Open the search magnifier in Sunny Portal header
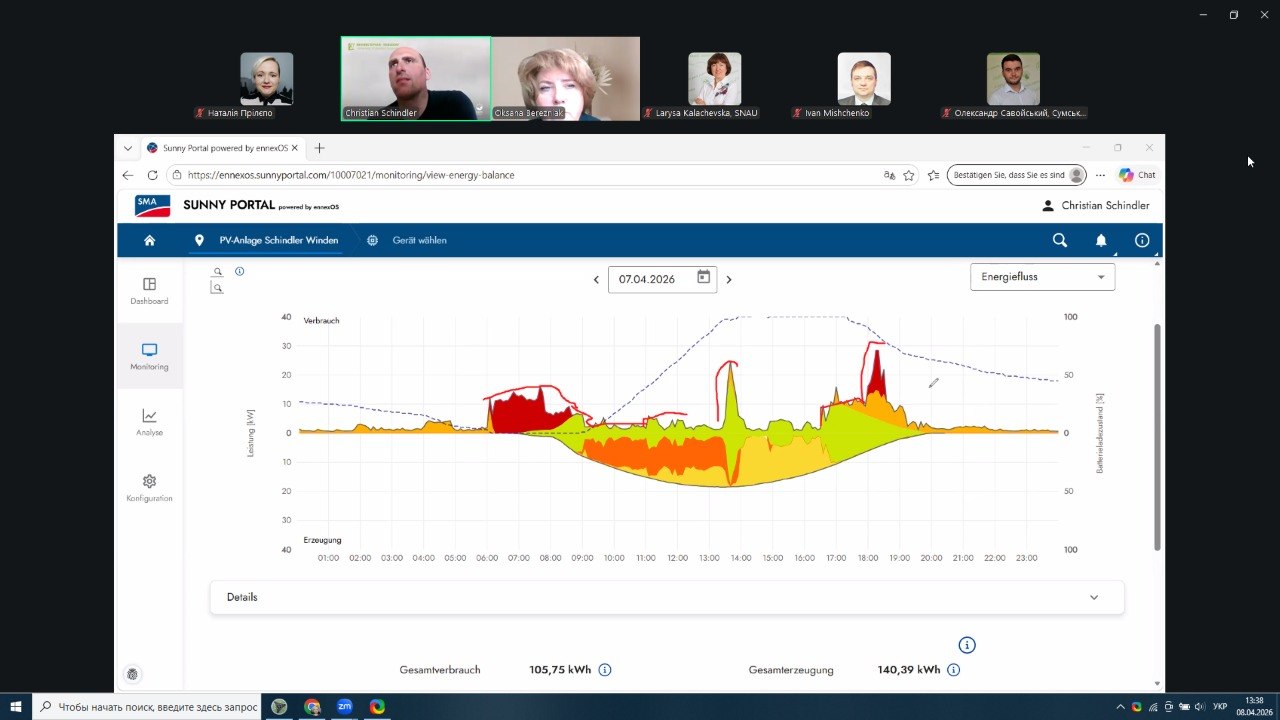Screen dimensions: 1280x720 click(1060, 240)
